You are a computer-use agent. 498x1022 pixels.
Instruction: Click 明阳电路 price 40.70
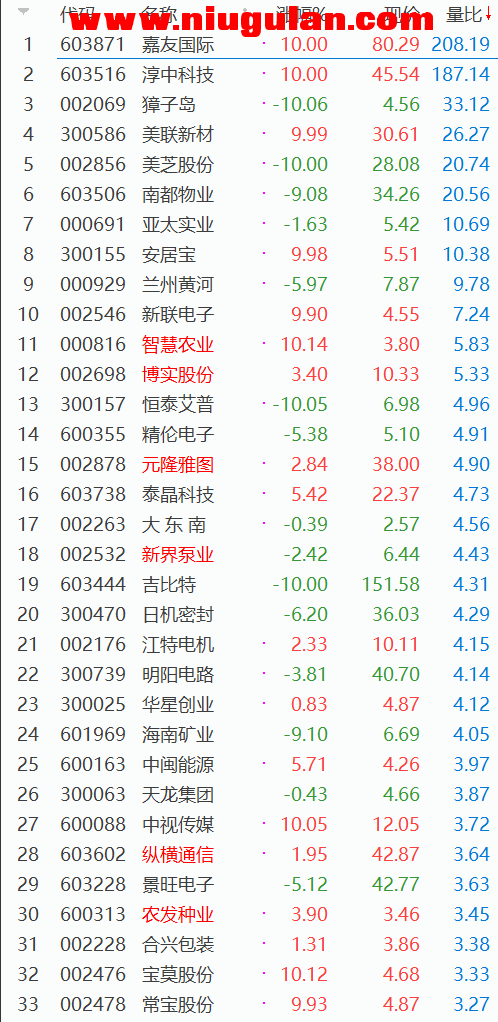[x=396, y=675]
